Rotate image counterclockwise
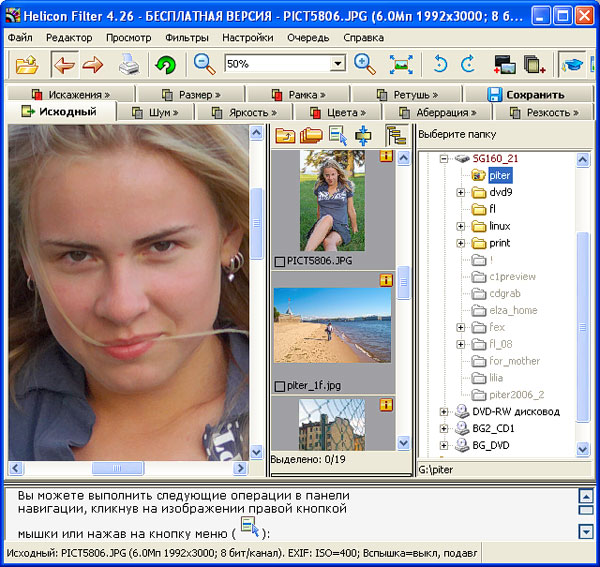 point(440,64)
